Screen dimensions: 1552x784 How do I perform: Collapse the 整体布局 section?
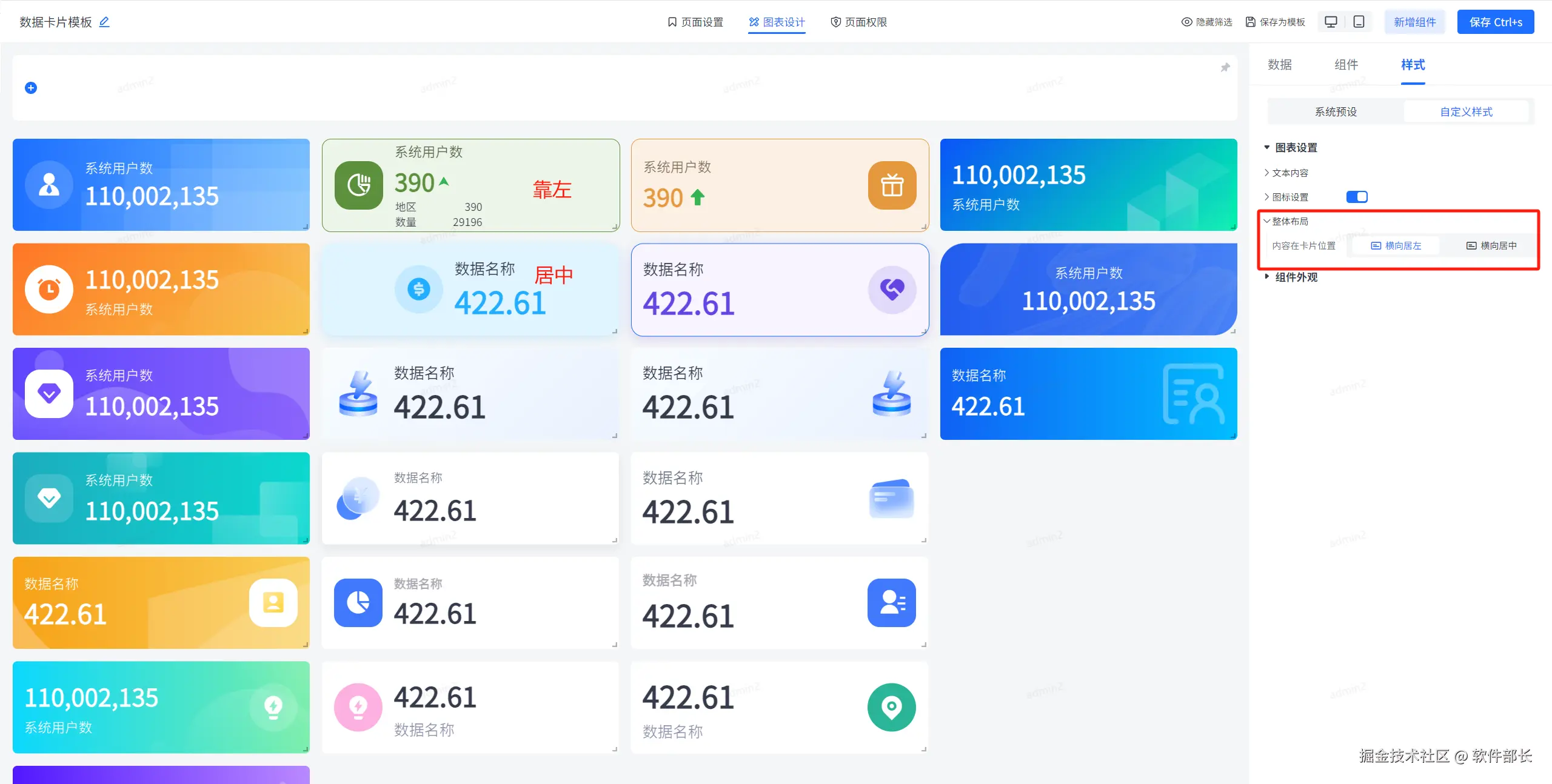[1289, 221]
